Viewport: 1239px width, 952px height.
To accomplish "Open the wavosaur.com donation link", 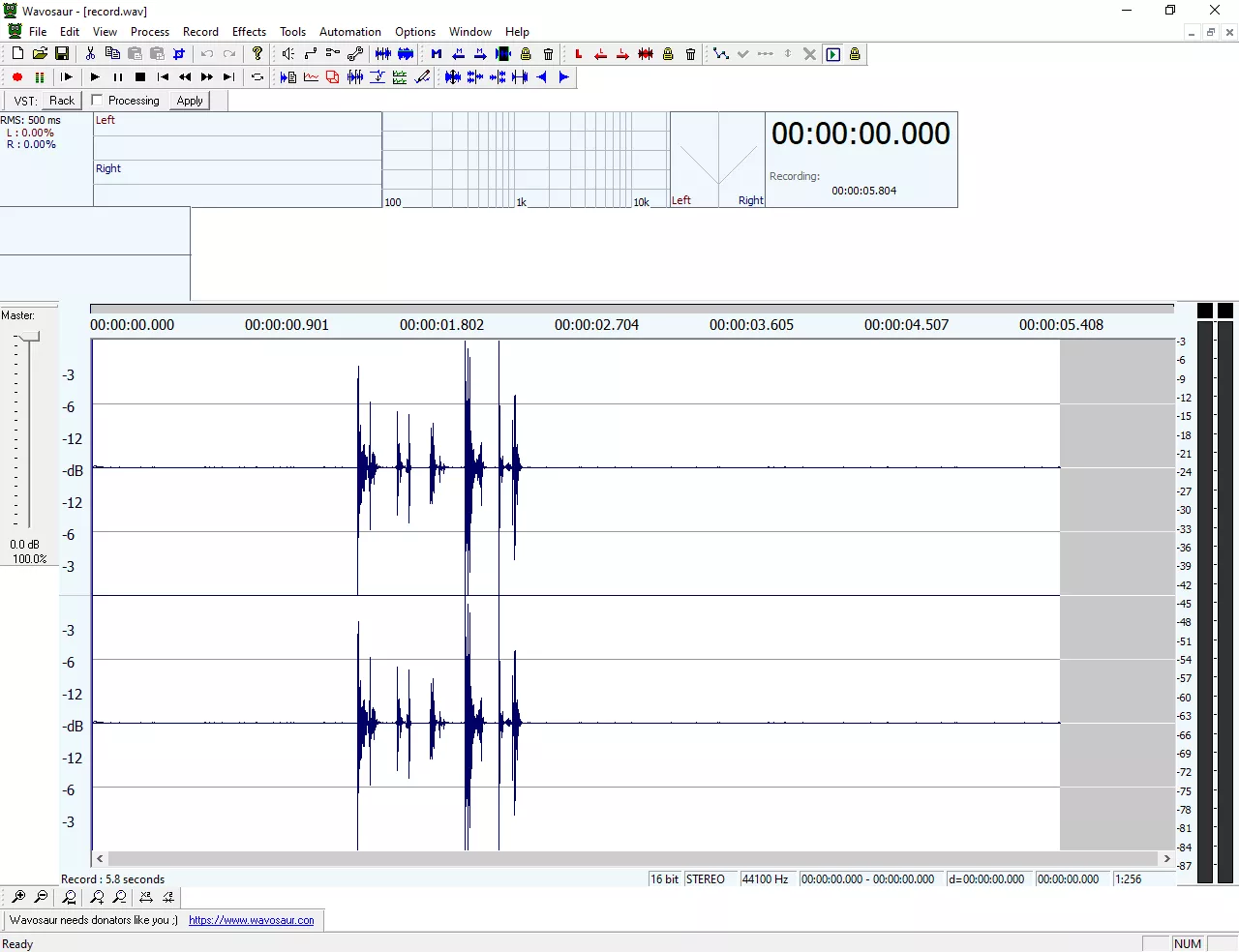I will (252, 920).
